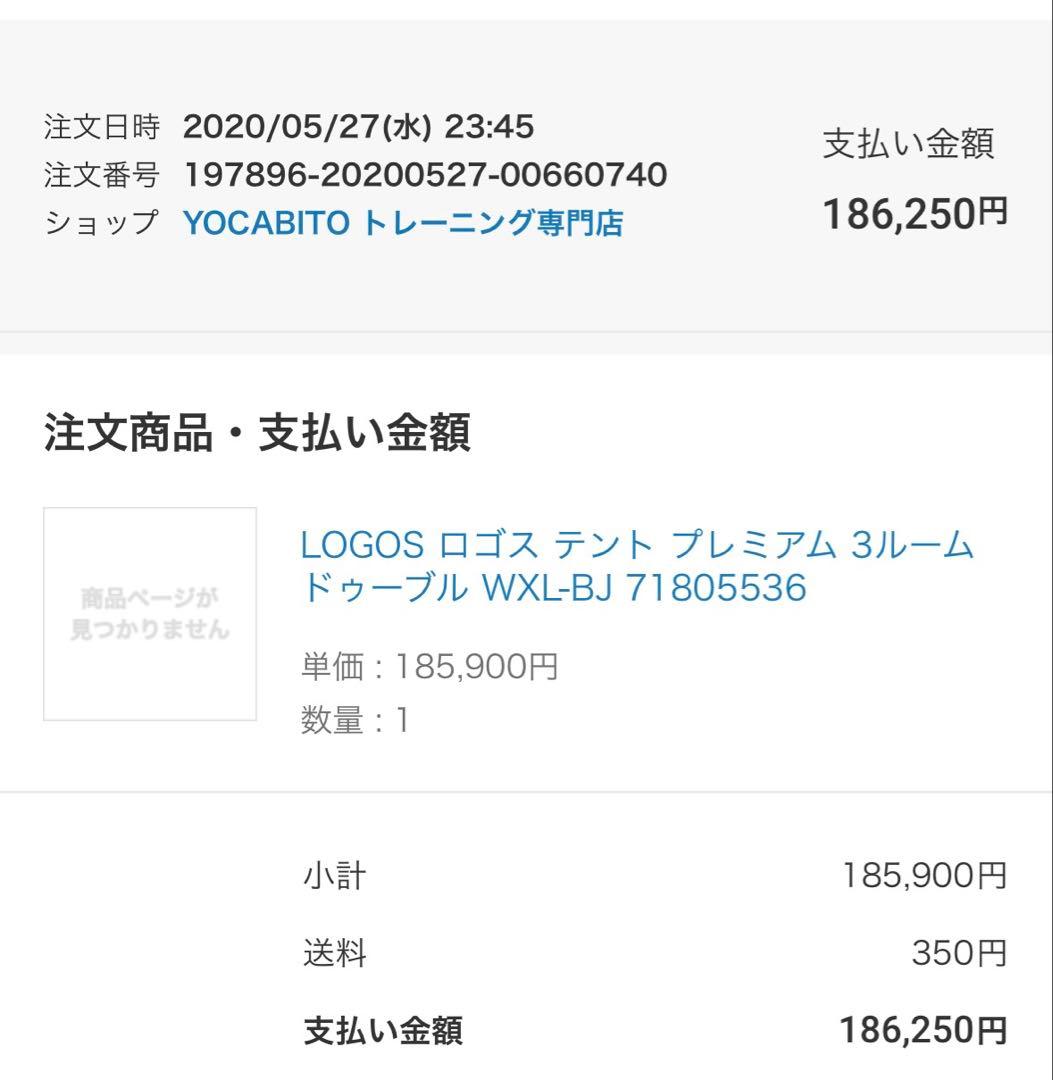Click the 送料 shipping label

pyautogui.click(x=335, y=954)
